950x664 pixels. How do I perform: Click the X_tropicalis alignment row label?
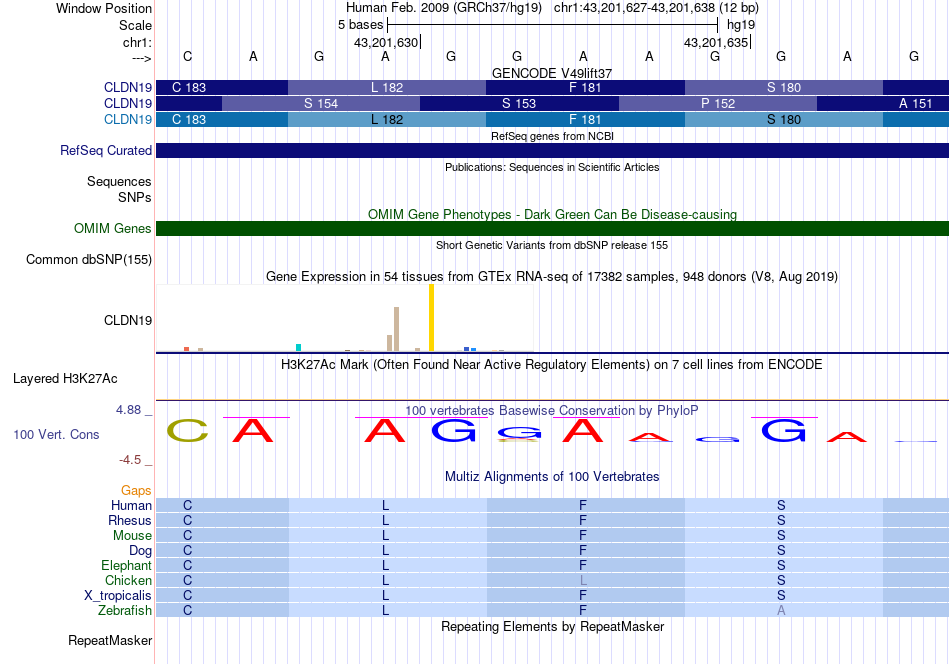pos(118,596)
